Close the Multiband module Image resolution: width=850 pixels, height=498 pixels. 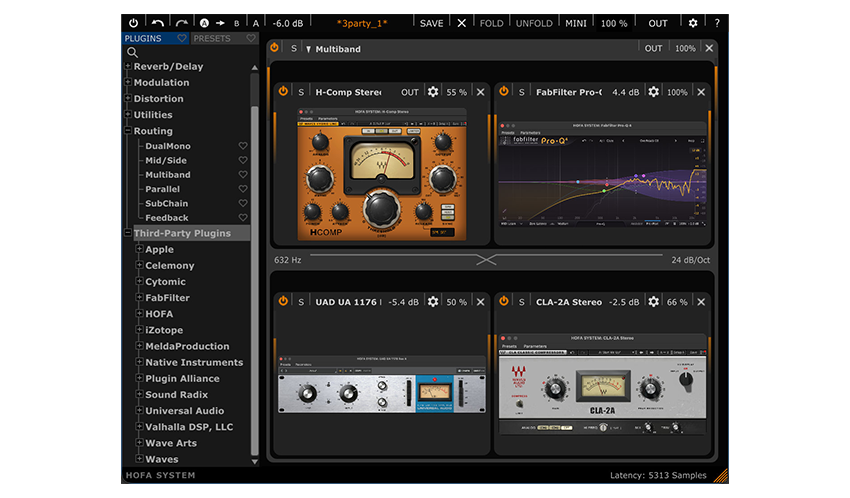(709, 48)
